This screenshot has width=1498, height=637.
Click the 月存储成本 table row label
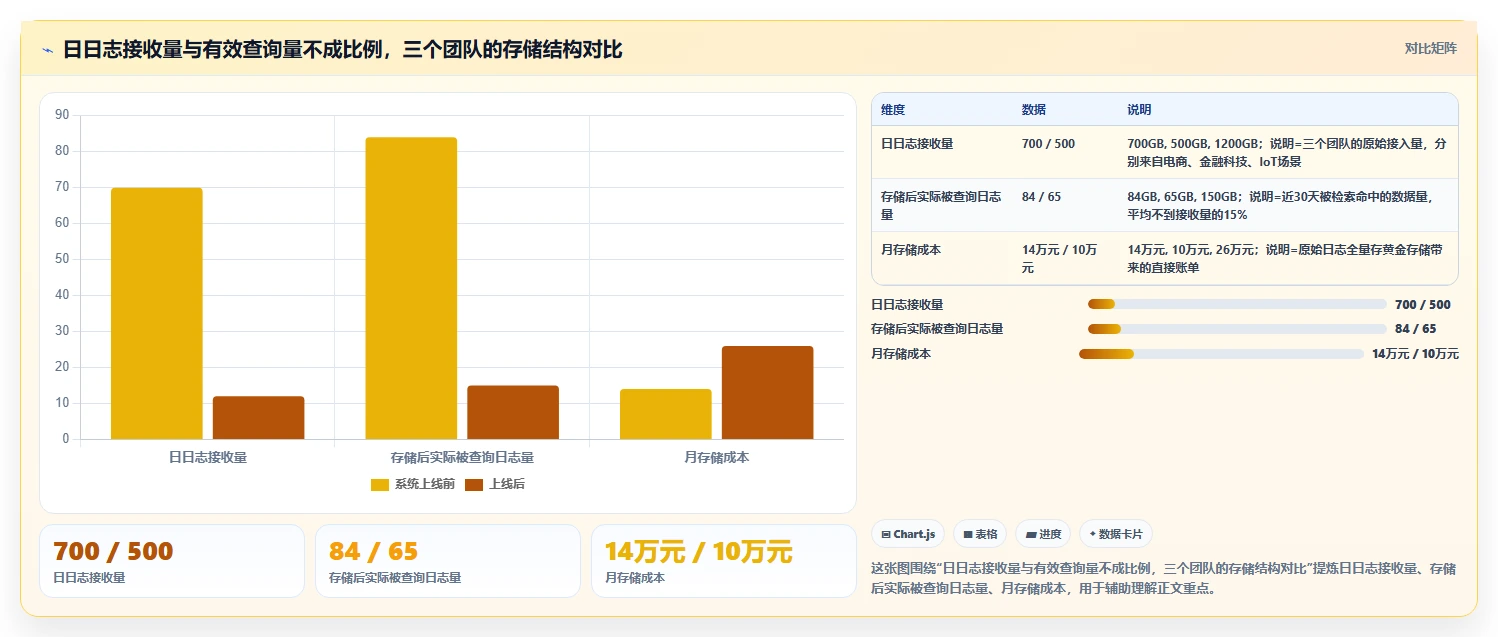(x=911, y=250)
